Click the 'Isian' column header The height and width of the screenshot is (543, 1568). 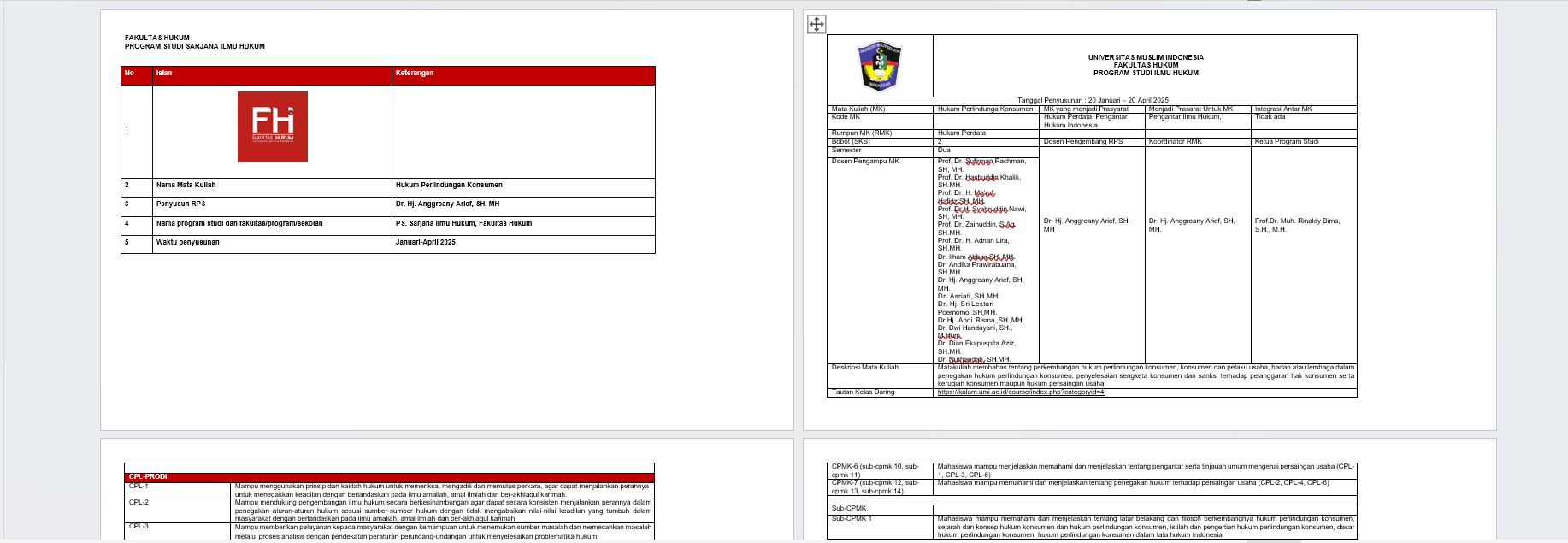point(272,75)
